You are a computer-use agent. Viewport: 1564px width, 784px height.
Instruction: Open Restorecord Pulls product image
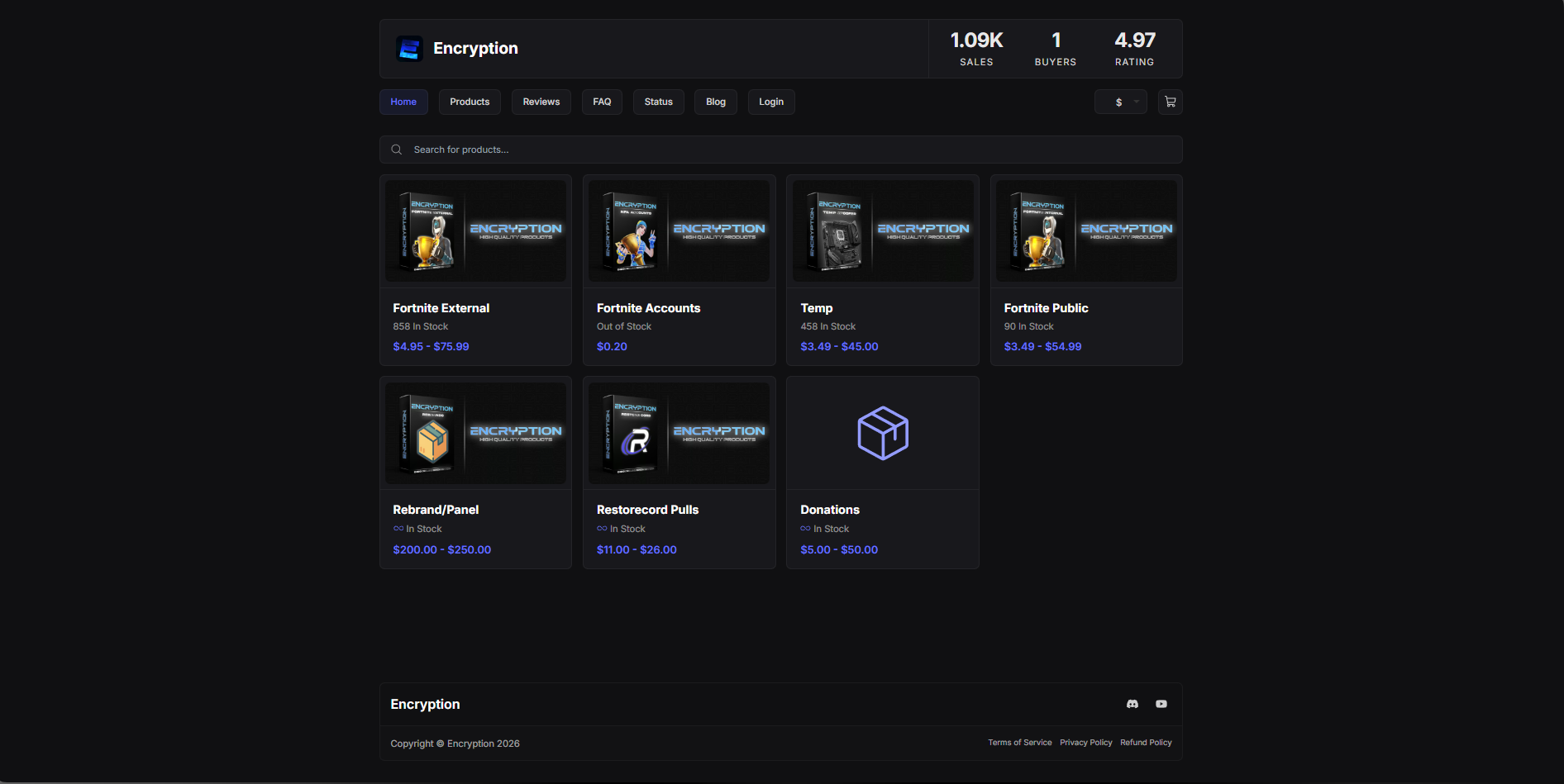click(x=679, y=433)
